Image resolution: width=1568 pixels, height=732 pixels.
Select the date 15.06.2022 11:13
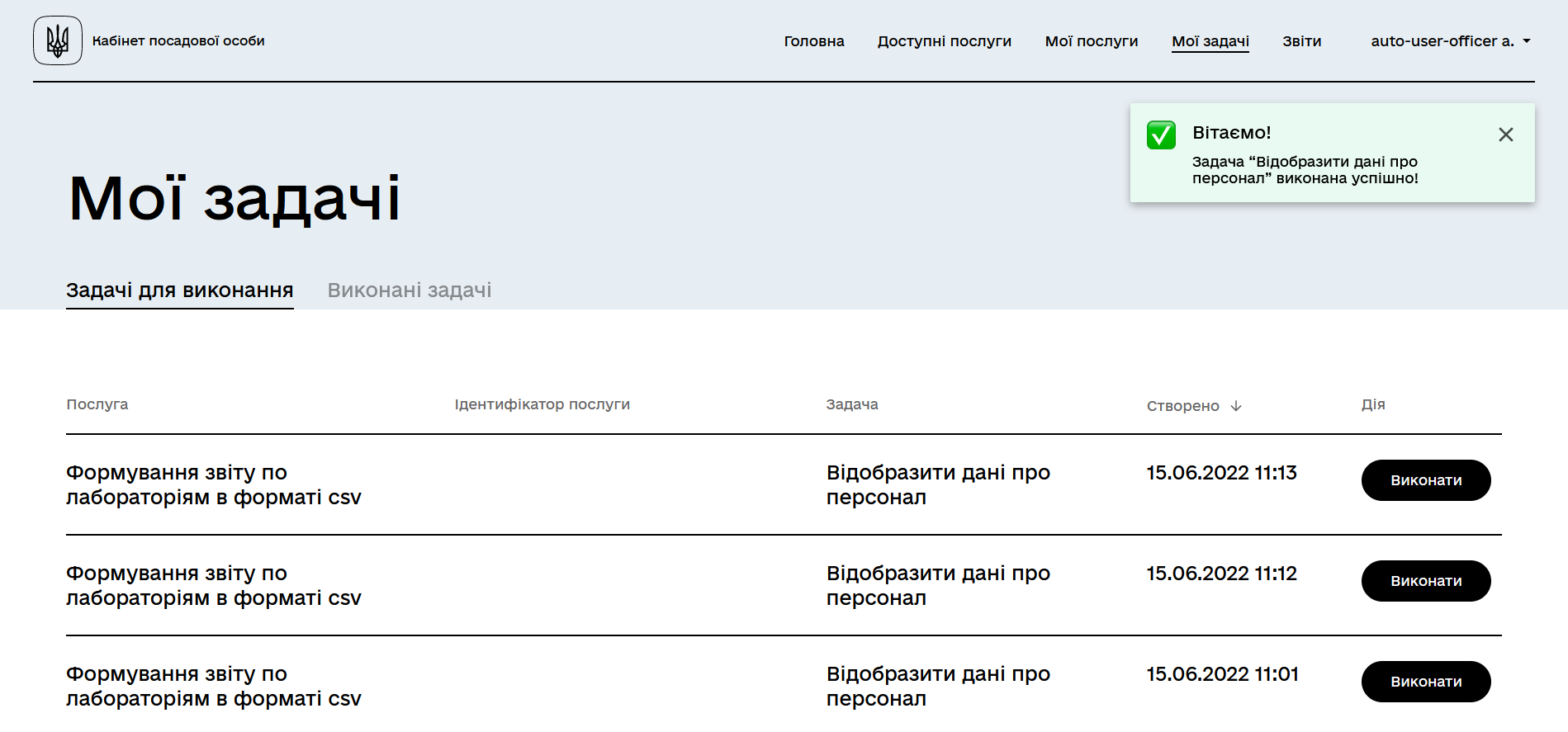[1222, 473]
